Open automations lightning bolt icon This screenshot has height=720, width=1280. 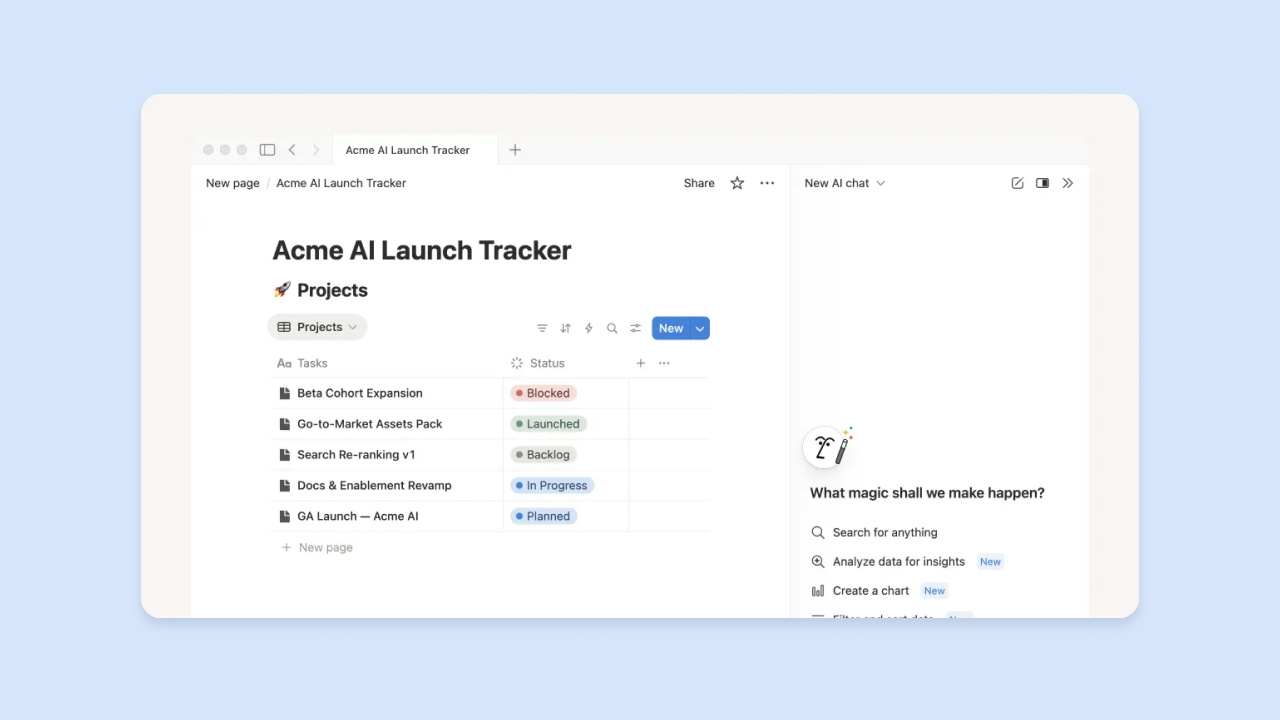point(588,328)
